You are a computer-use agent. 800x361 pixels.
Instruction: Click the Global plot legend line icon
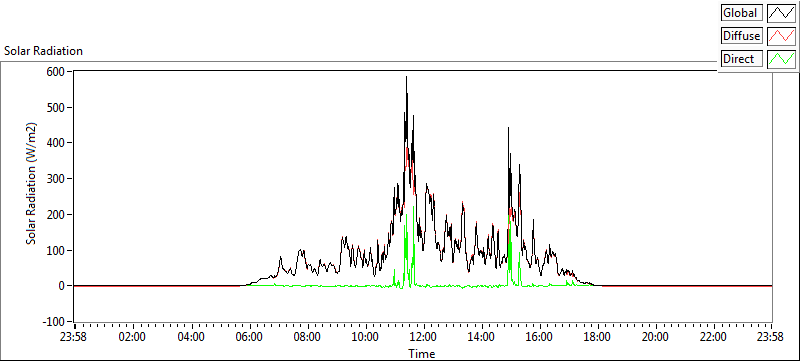[781, 13]
